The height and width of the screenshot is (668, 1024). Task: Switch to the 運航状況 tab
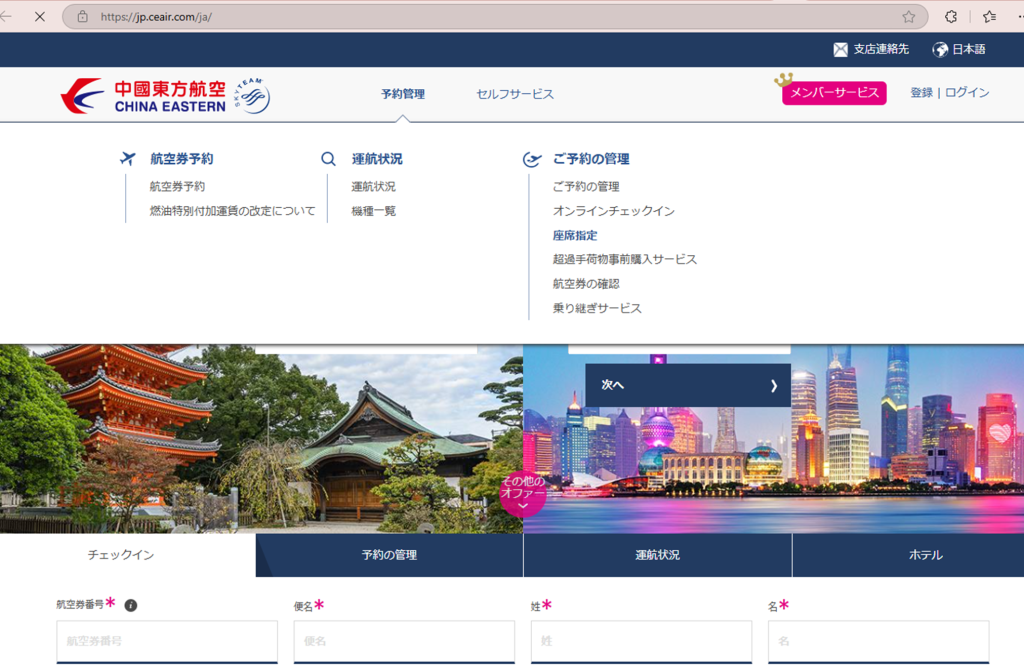tap(657, 555)
